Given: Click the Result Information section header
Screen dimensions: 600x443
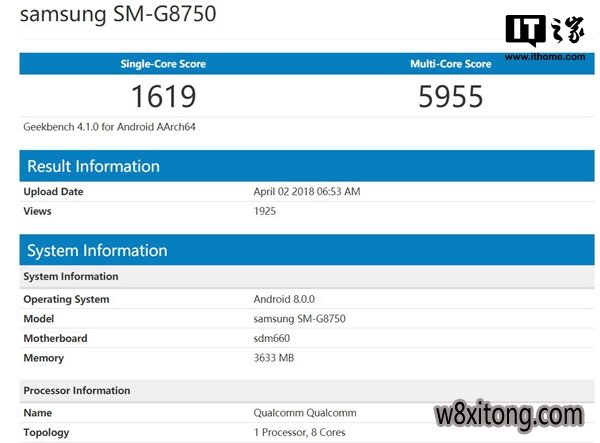Looking at the screenshot, I should pyautogui.click(x=307, y=166).
